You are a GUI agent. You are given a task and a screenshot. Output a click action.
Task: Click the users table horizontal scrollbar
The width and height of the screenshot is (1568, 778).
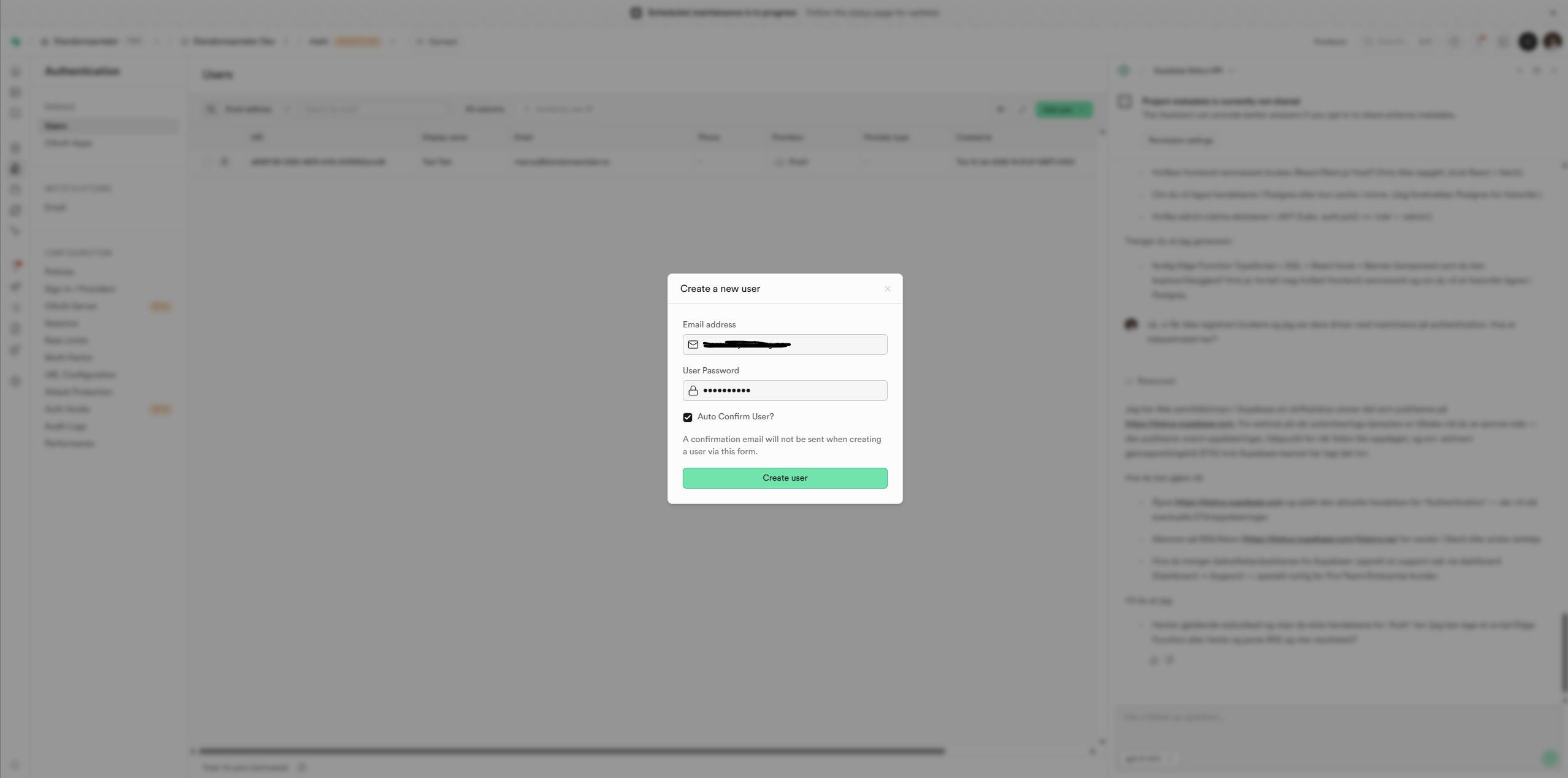(x=571, y=751)
